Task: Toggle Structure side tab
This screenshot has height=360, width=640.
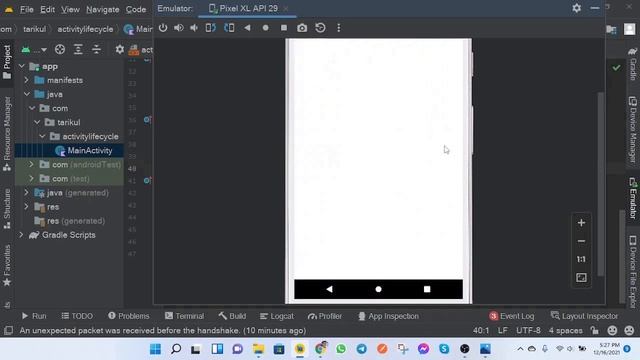Action: [7, 209]
